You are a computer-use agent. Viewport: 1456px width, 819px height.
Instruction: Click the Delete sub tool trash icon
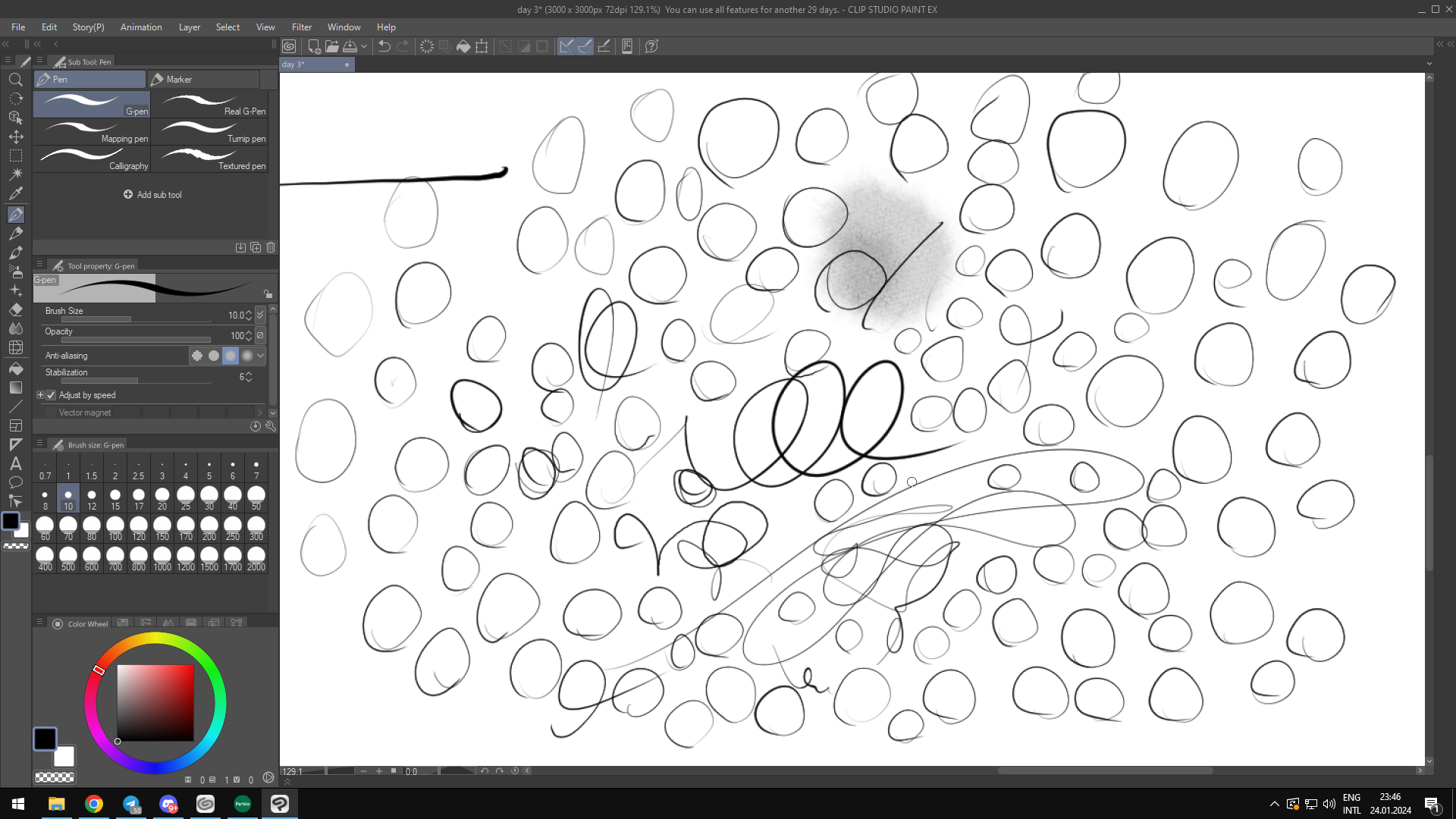point(271,247)
